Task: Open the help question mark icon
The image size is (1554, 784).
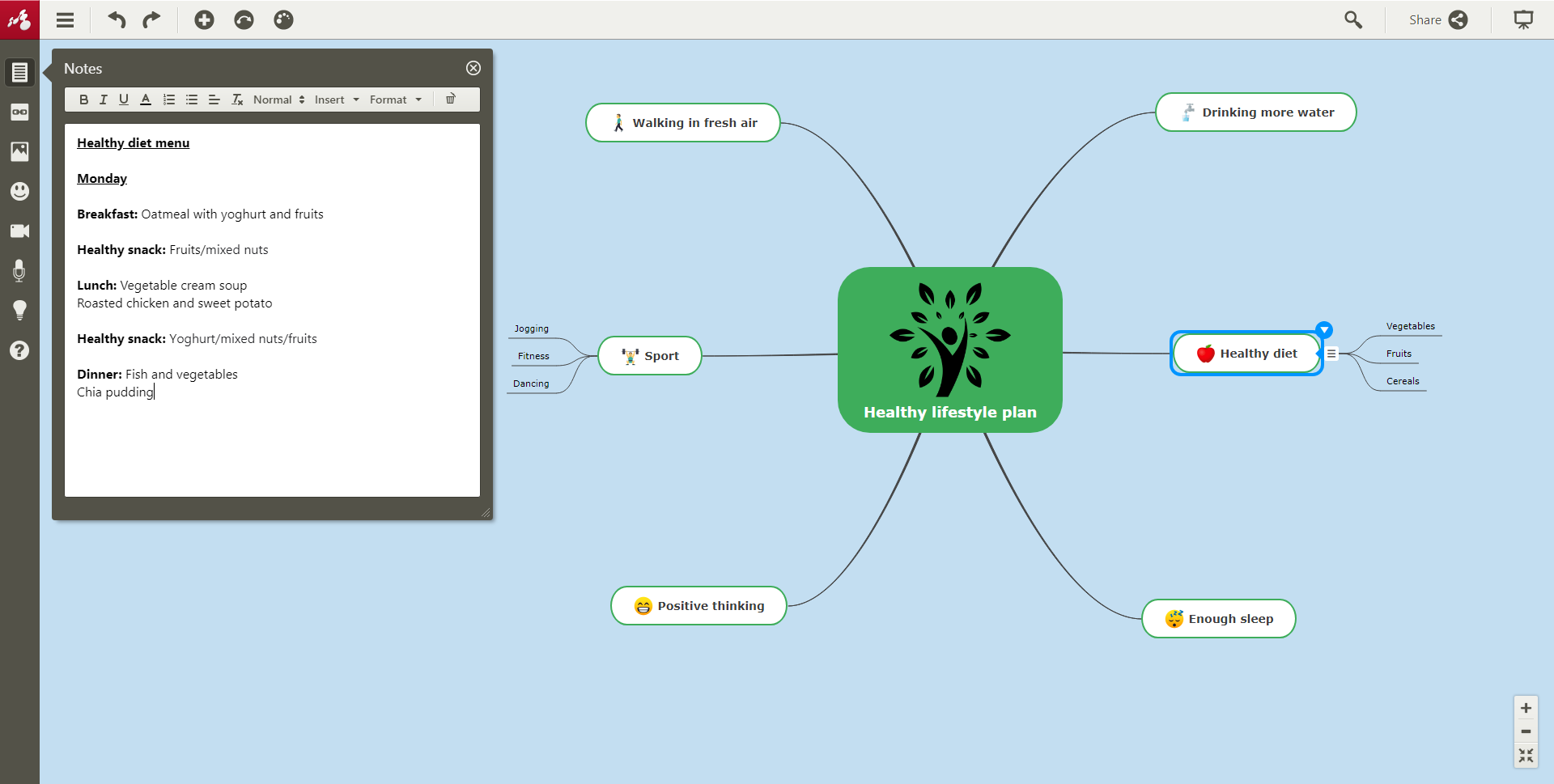Action: [x=19, y=350]
